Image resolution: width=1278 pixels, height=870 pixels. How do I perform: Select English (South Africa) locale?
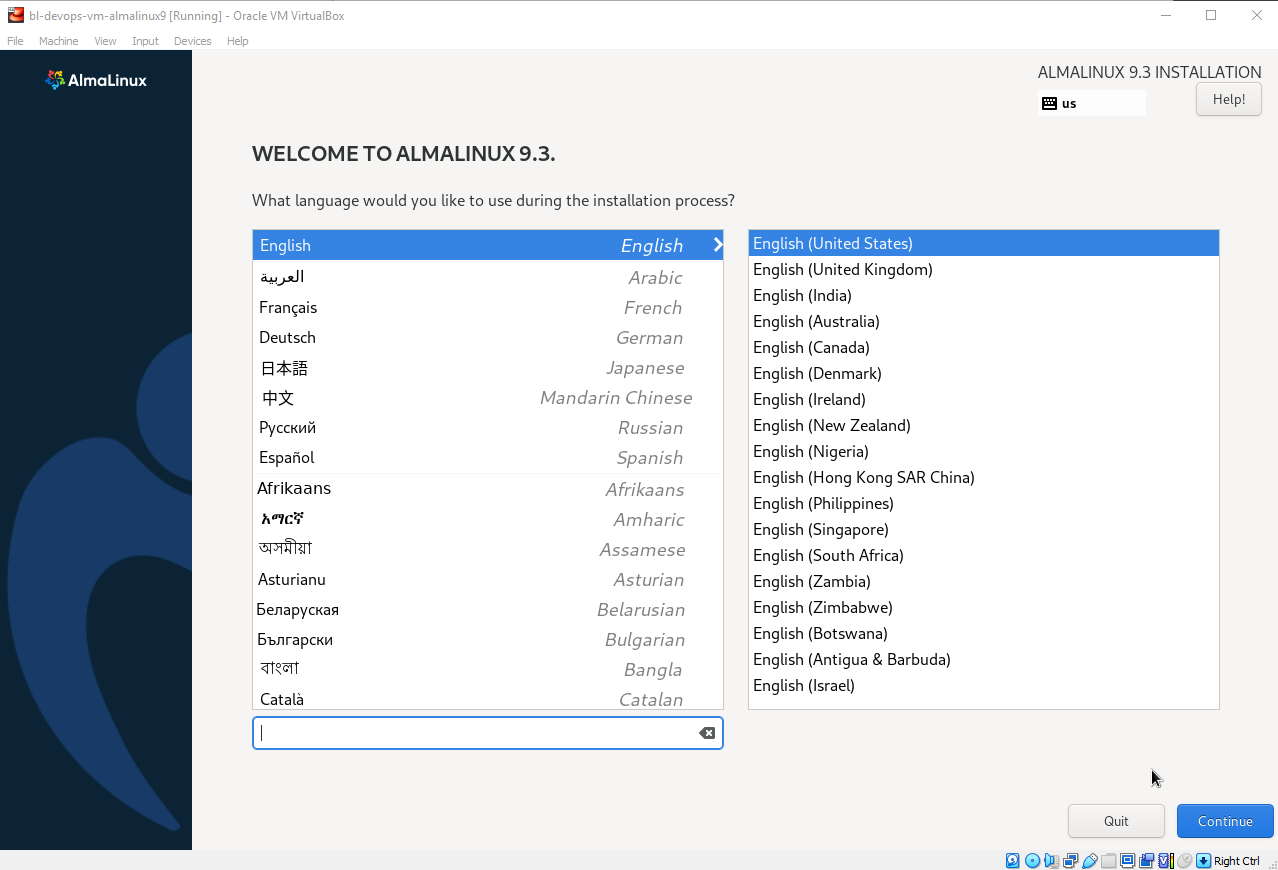(x=984, y=555)
